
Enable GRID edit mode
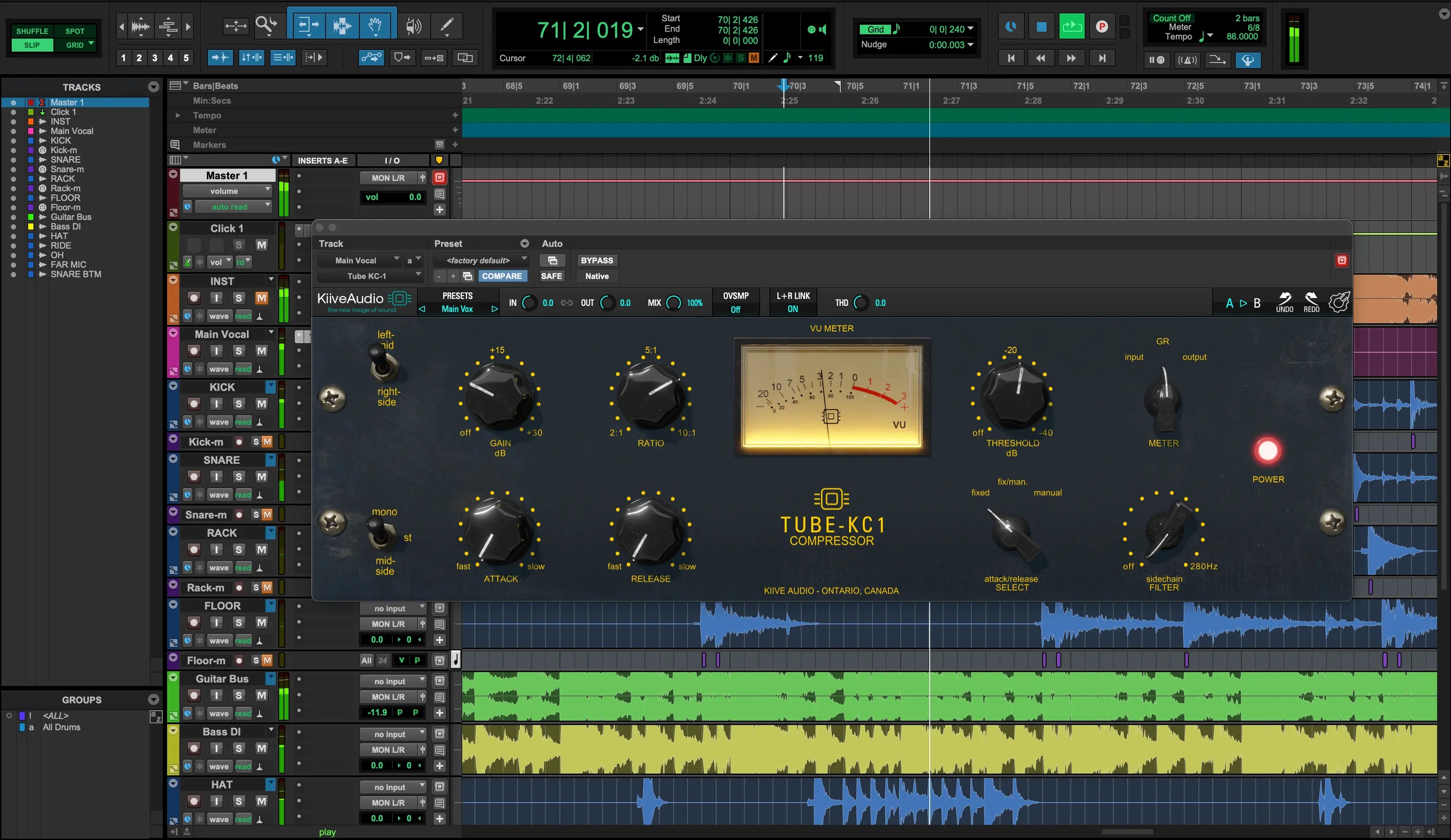(75, 45)
